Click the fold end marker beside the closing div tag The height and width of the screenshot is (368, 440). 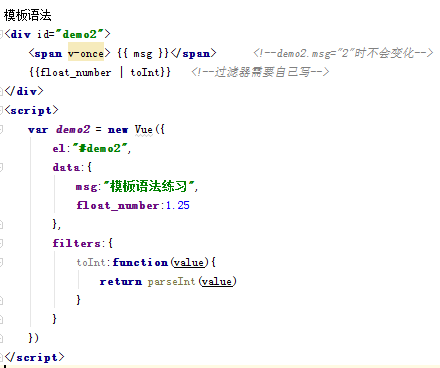click(x=1, y=91)
